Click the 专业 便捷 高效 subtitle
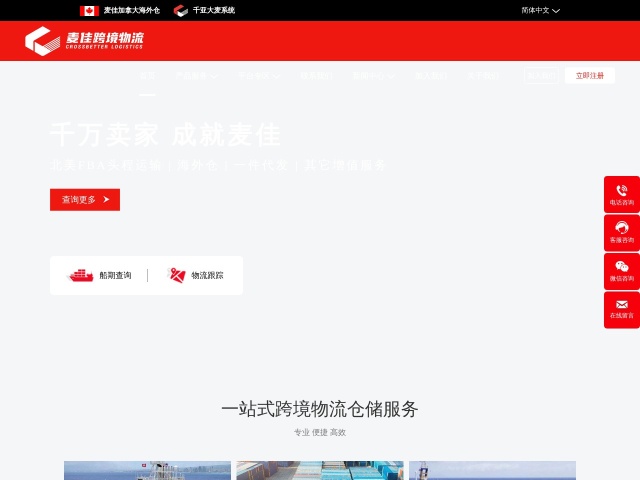This screenshot has width=640, height=480. 320,432
